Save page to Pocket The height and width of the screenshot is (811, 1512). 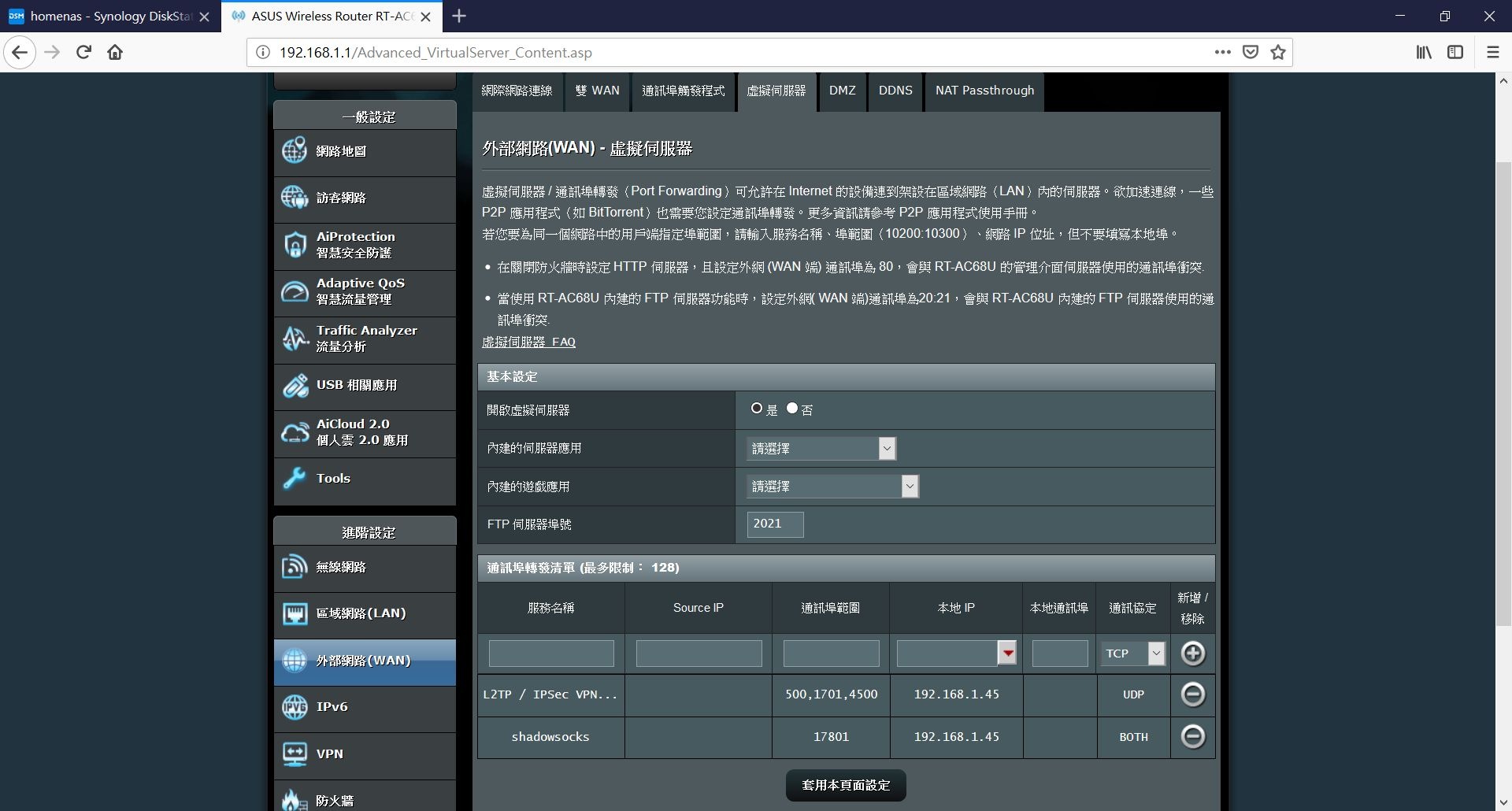1250,52
